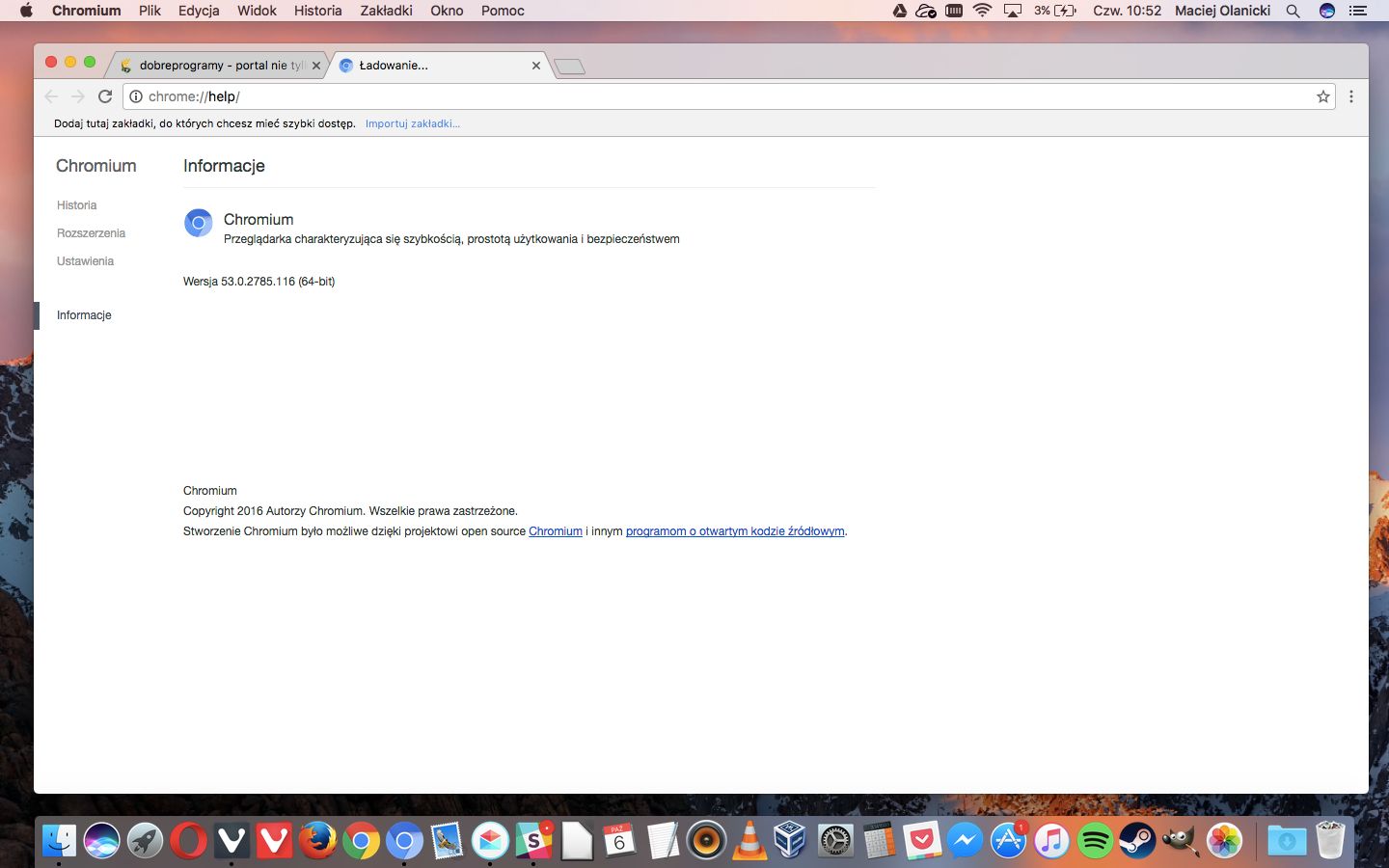Click the Copyright 2016 Autorzy Chromium text
This screenshot has width=1389, height=868.
(350, 511)
